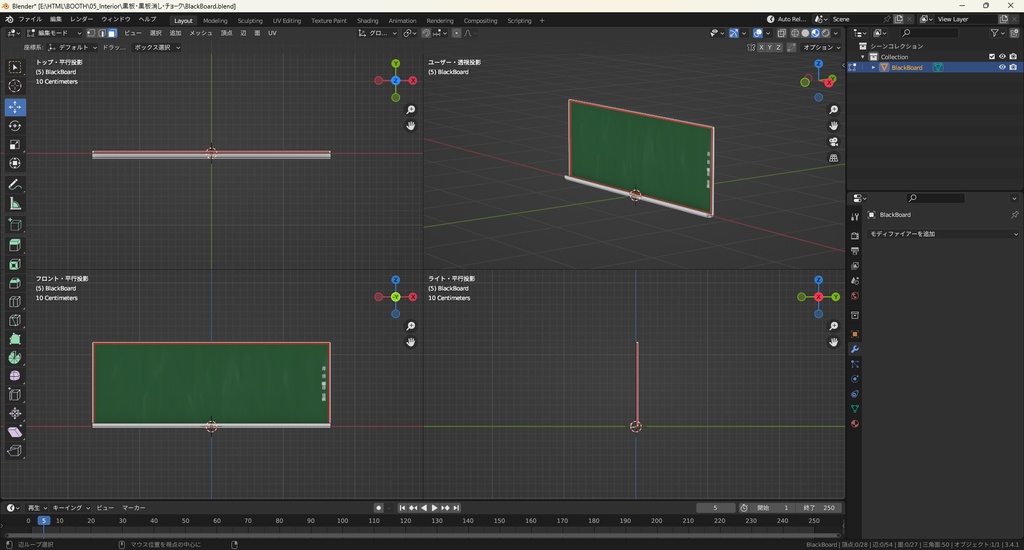The height and width of the screenshot is (550, 1024).
Task: Switch to face select mode
Action: [x=113, y=33]
